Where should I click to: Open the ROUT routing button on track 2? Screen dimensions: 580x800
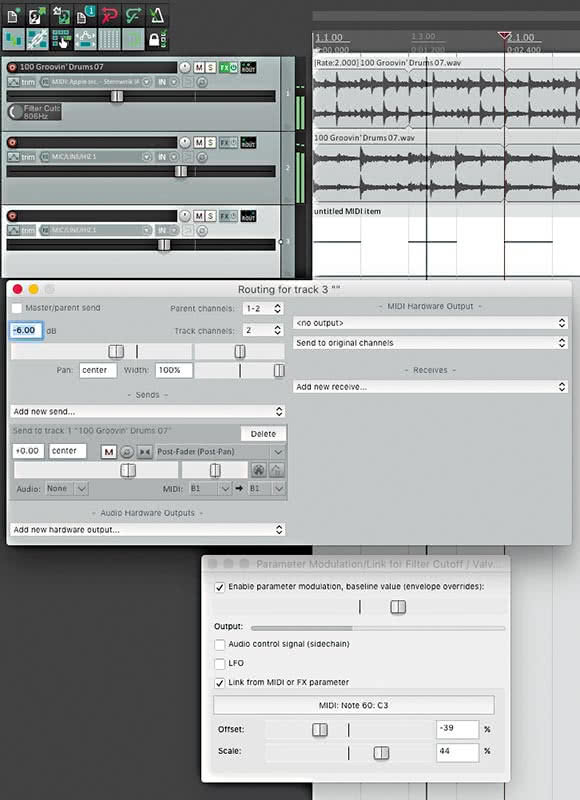248,142
